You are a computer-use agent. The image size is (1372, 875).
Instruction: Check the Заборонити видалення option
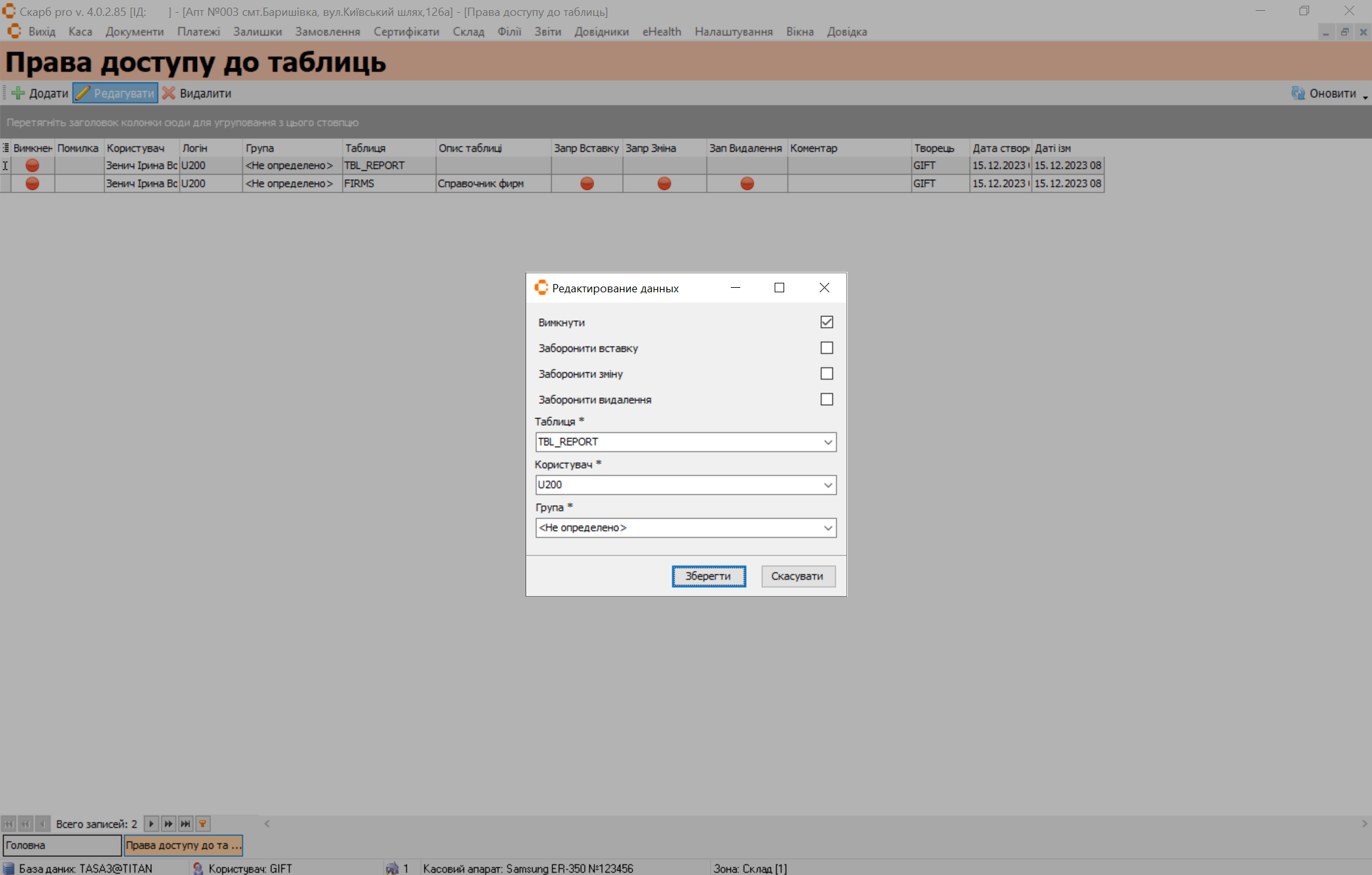pos(826,400)
